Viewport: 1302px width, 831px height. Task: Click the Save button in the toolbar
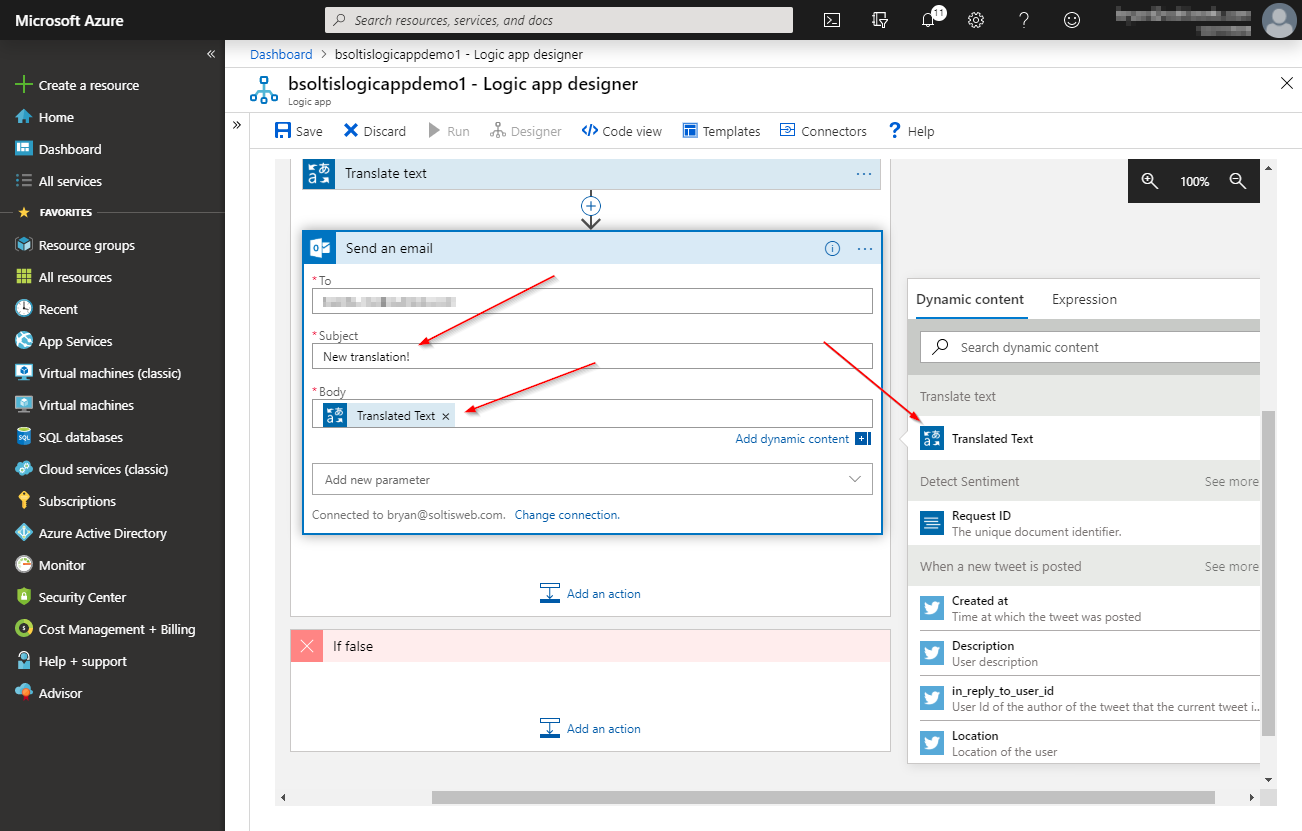pyautogui.click(x=298, y=131)
